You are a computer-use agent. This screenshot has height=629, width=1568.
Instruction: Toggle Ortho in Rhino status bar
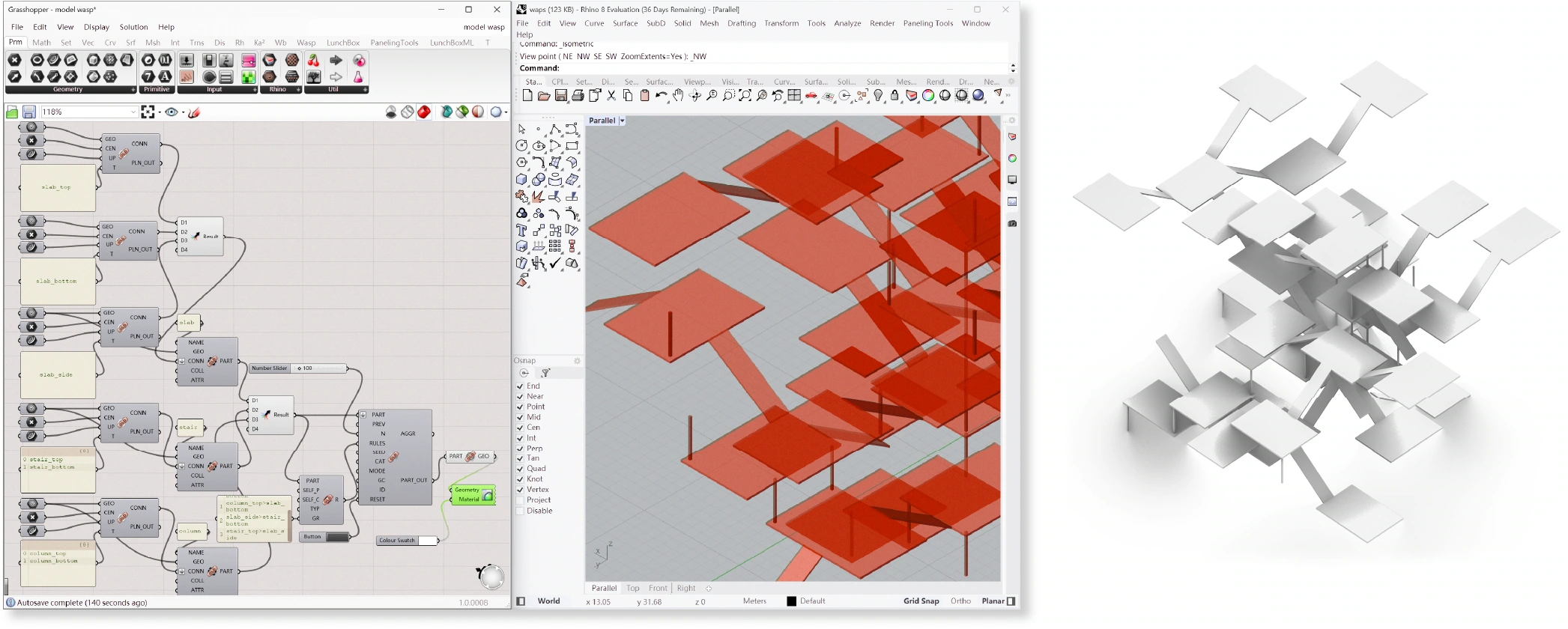(960, 601)
